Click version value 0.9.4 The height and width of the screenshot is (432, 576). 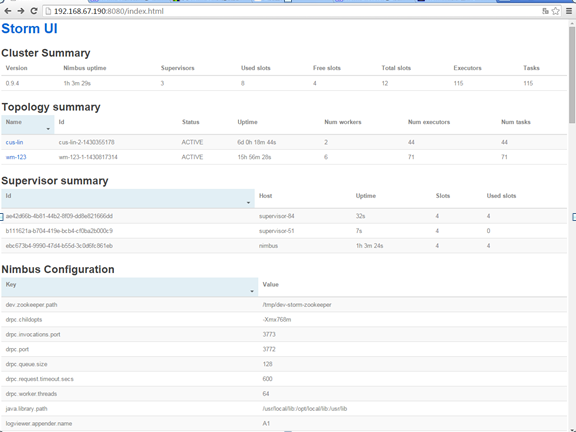click(x=12, y=83)
